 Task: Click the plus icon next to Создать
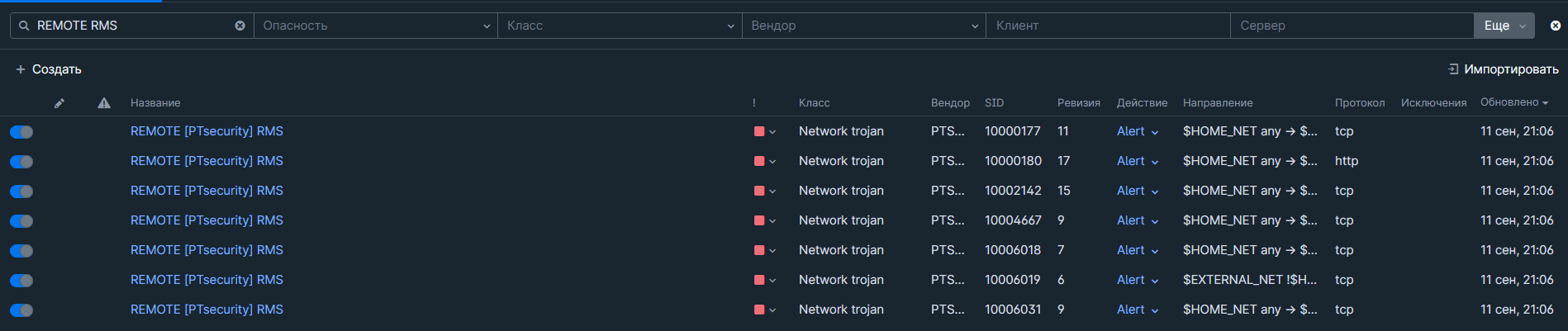pos(21,69)
